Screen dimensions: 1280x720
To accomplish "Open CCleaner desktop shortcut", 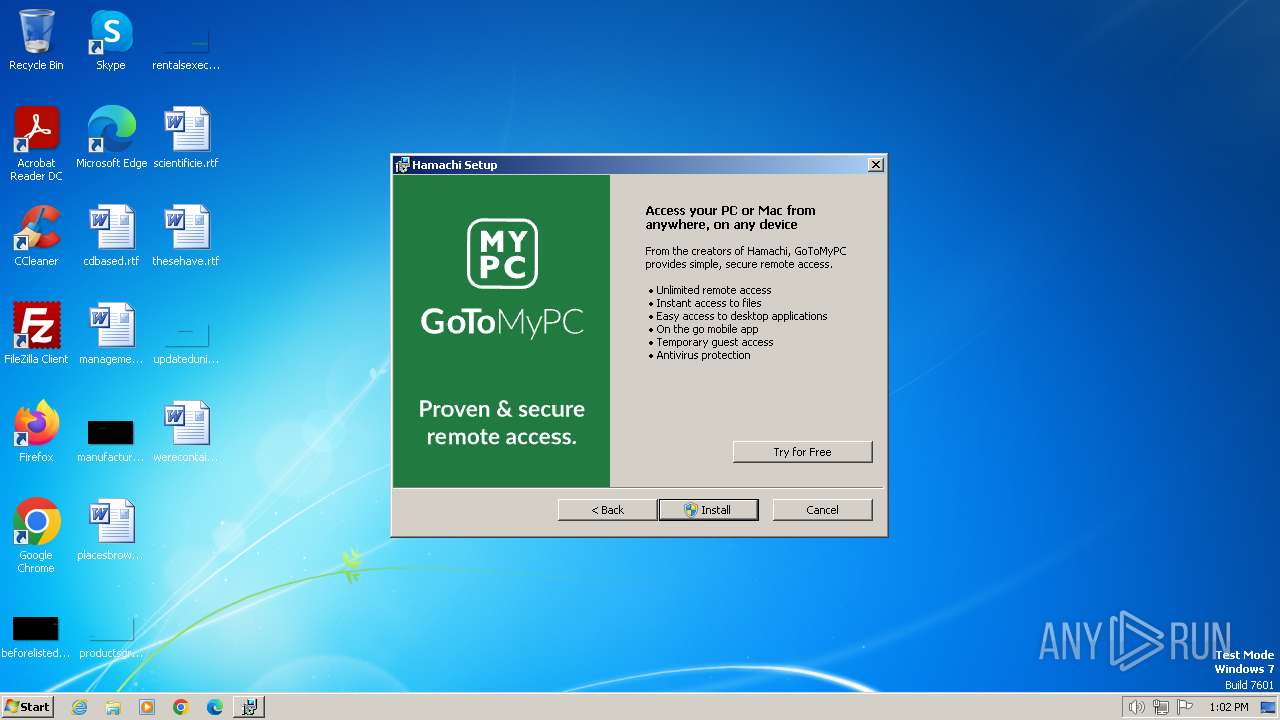I will point(36,236).
